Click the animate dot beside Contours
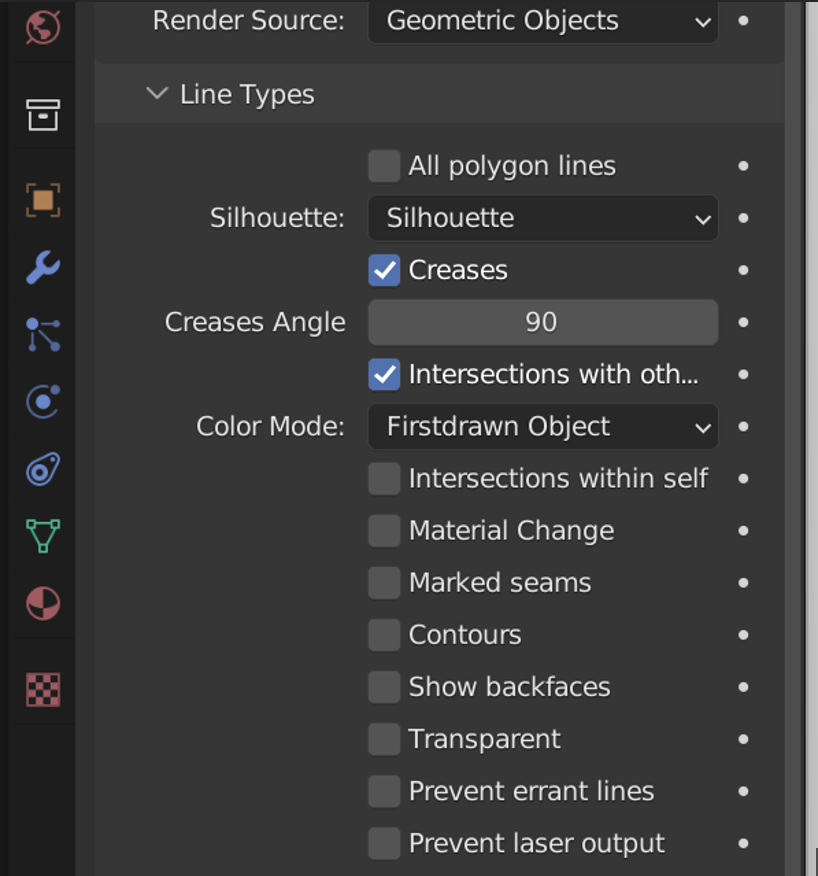The image size is (818, 876). pos(743,635)
